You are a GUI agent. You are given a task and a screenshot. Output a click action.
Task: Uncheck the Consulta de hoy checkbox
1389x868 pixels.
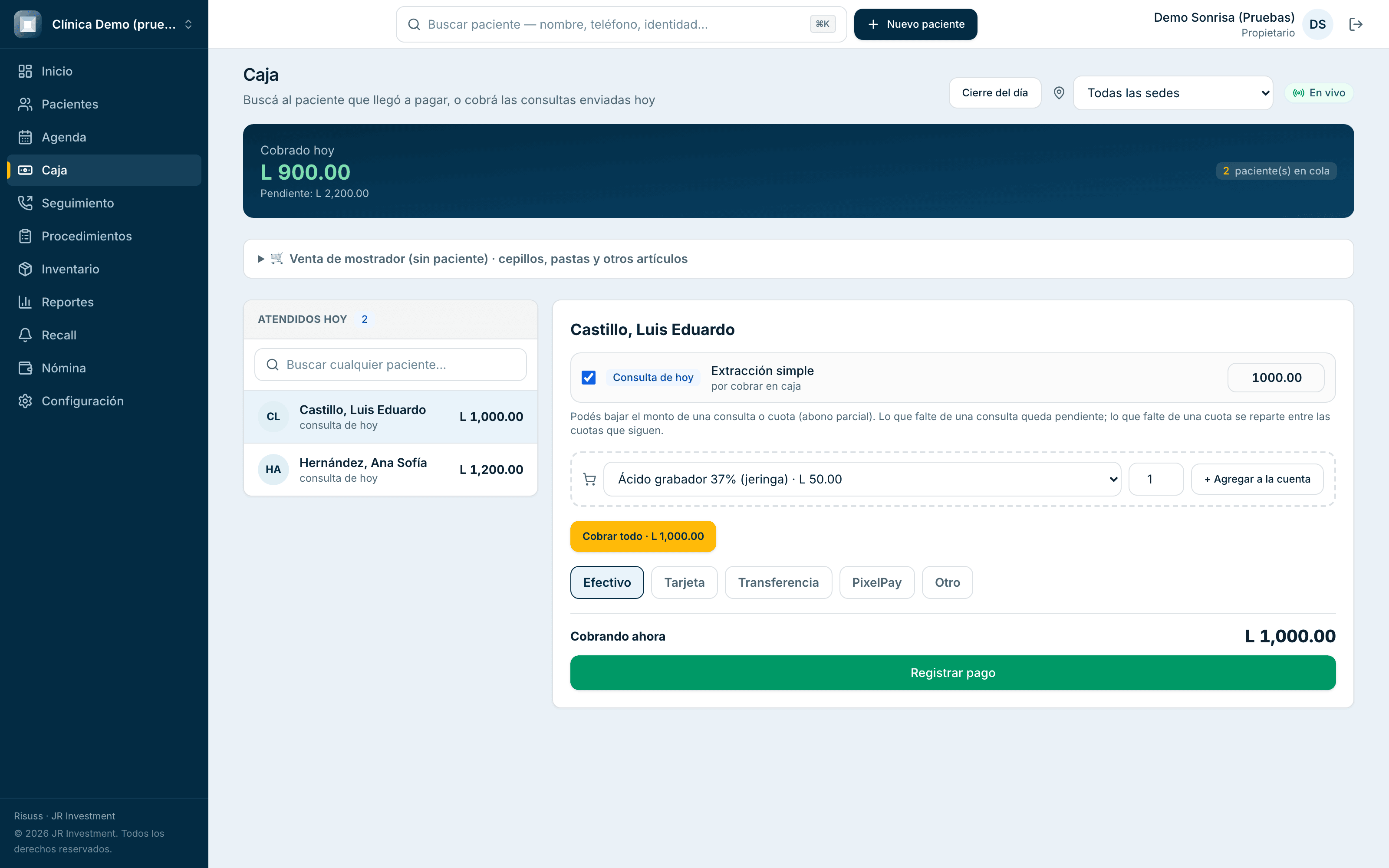pyautogui.click(x=588, y=378)
